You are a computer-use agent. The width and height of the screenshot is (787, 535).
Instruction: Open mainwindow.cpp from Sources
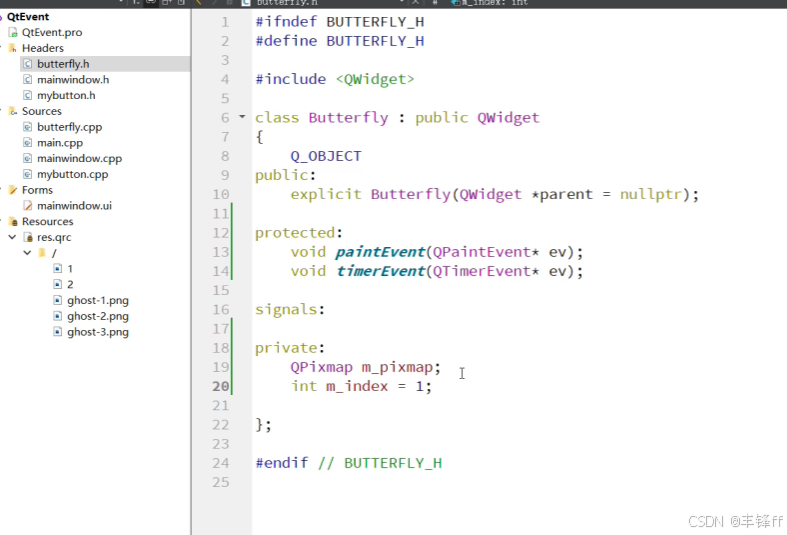pos(79,159)
